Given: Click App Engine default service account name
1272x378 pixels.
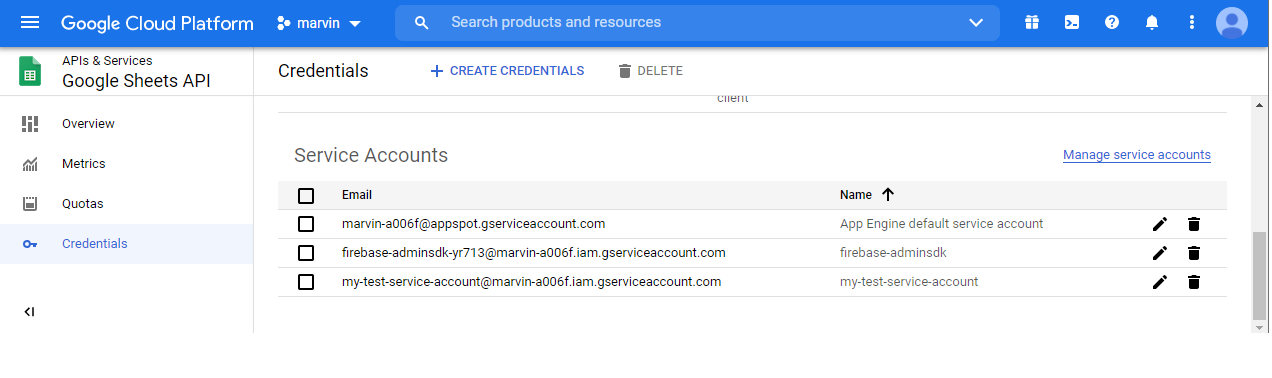Looking at the screenshot, I should tap(942, 224).
